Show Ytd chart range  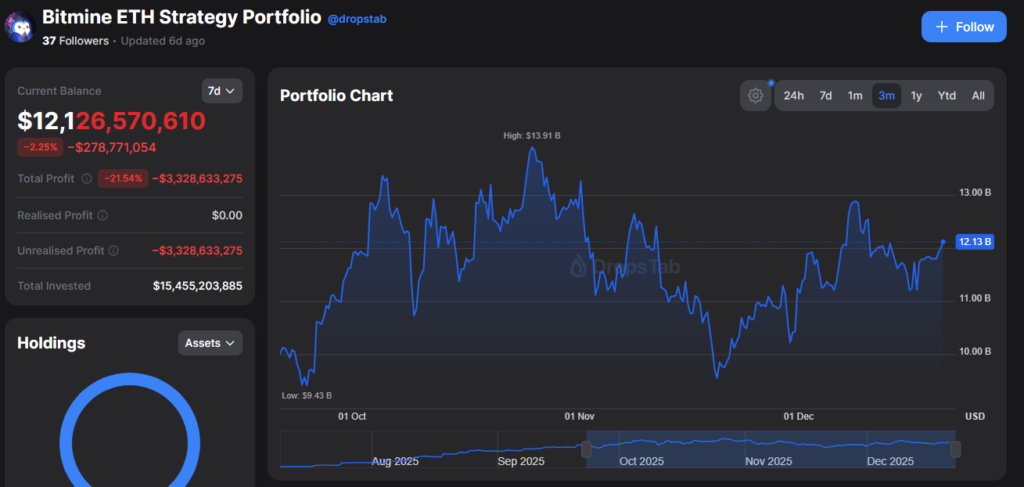coord(946,96)
